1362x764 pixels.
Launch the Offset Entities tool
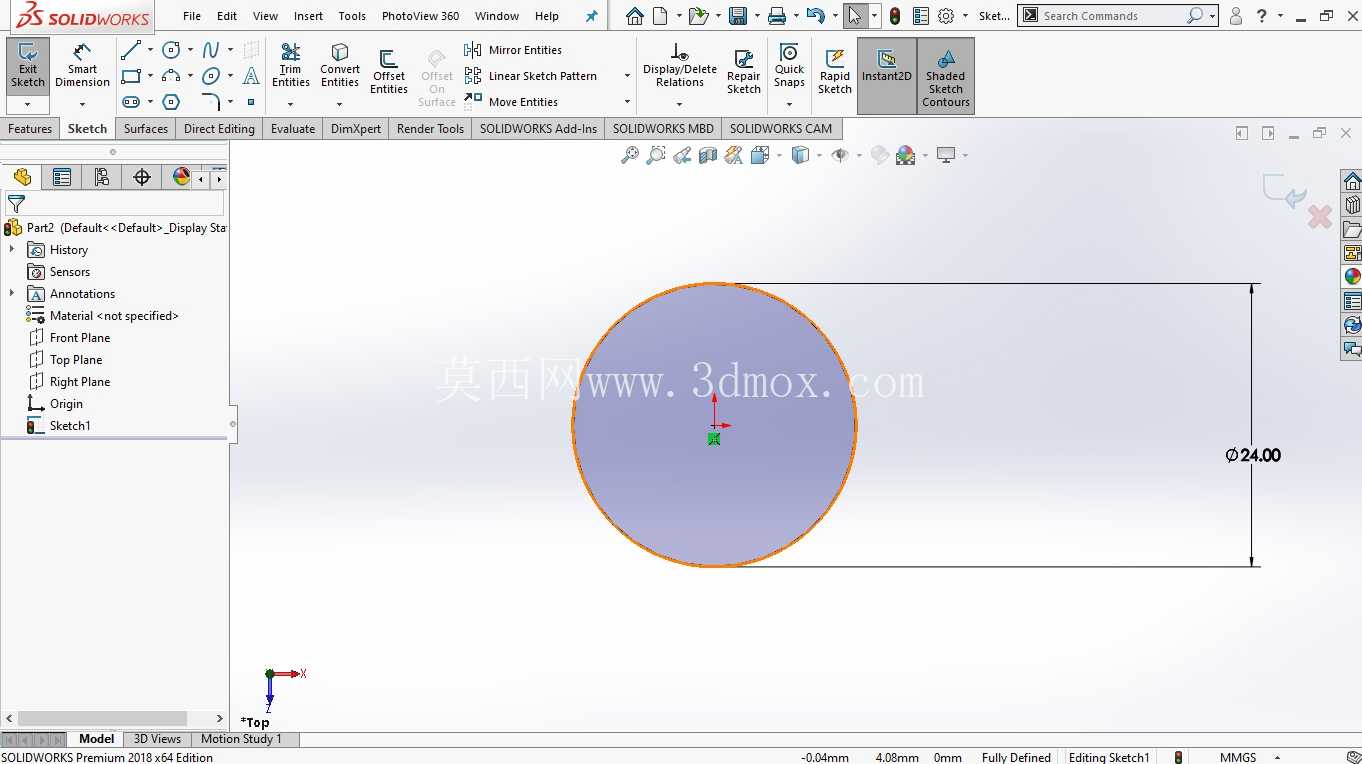[x=389, y=73]
